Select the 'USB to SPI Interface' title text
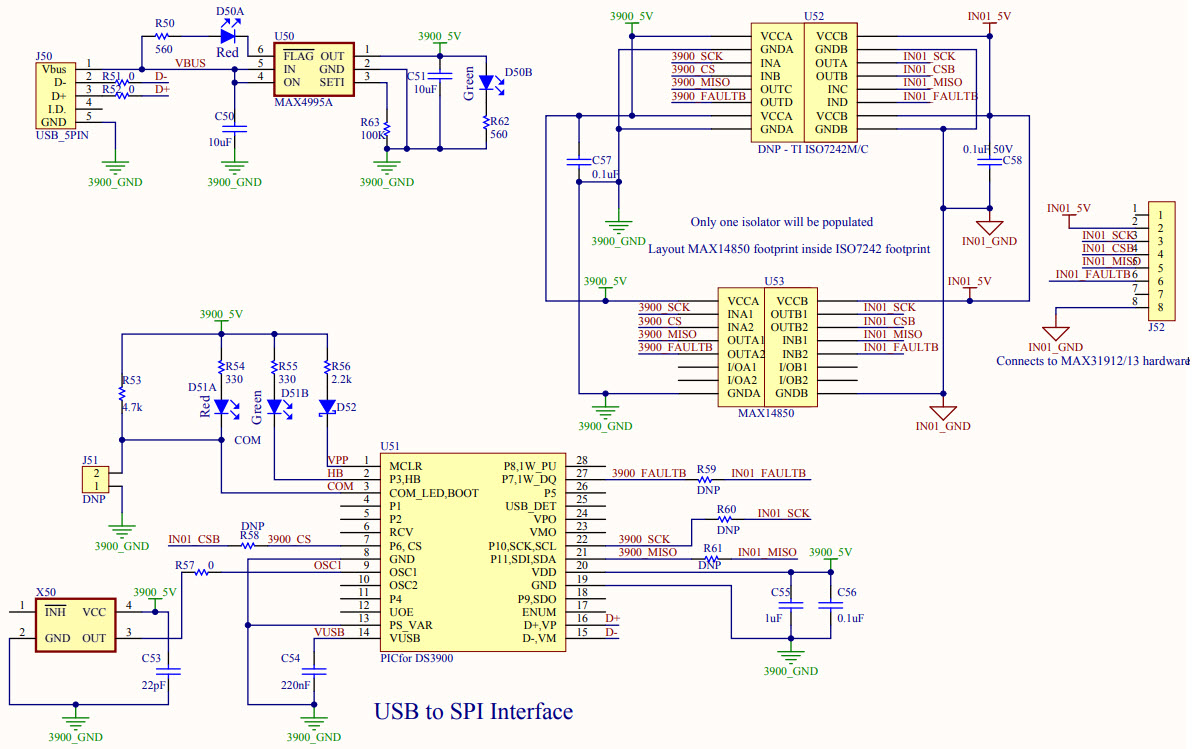Image resolution: width=1194 pixels, height=749 pixels. pos(473,712)
